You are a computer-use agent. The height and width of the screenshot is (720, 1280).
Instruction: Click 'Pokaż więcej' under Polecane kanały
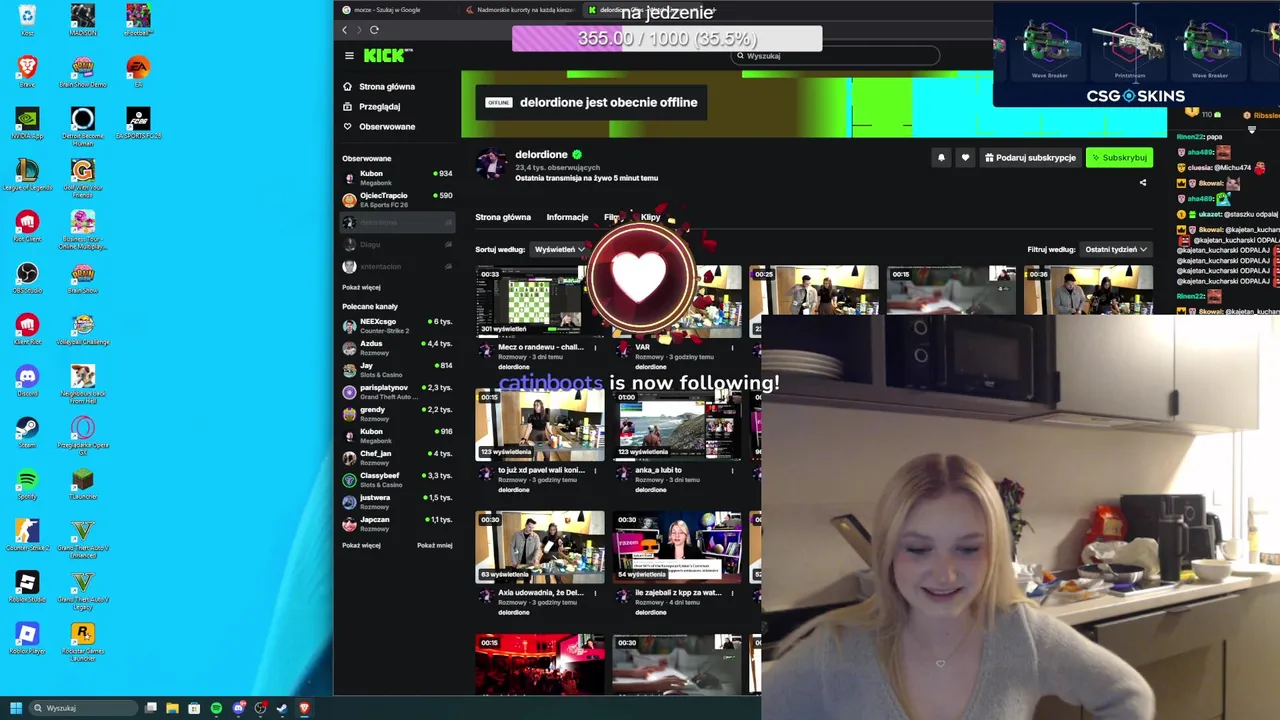(361, 545)
